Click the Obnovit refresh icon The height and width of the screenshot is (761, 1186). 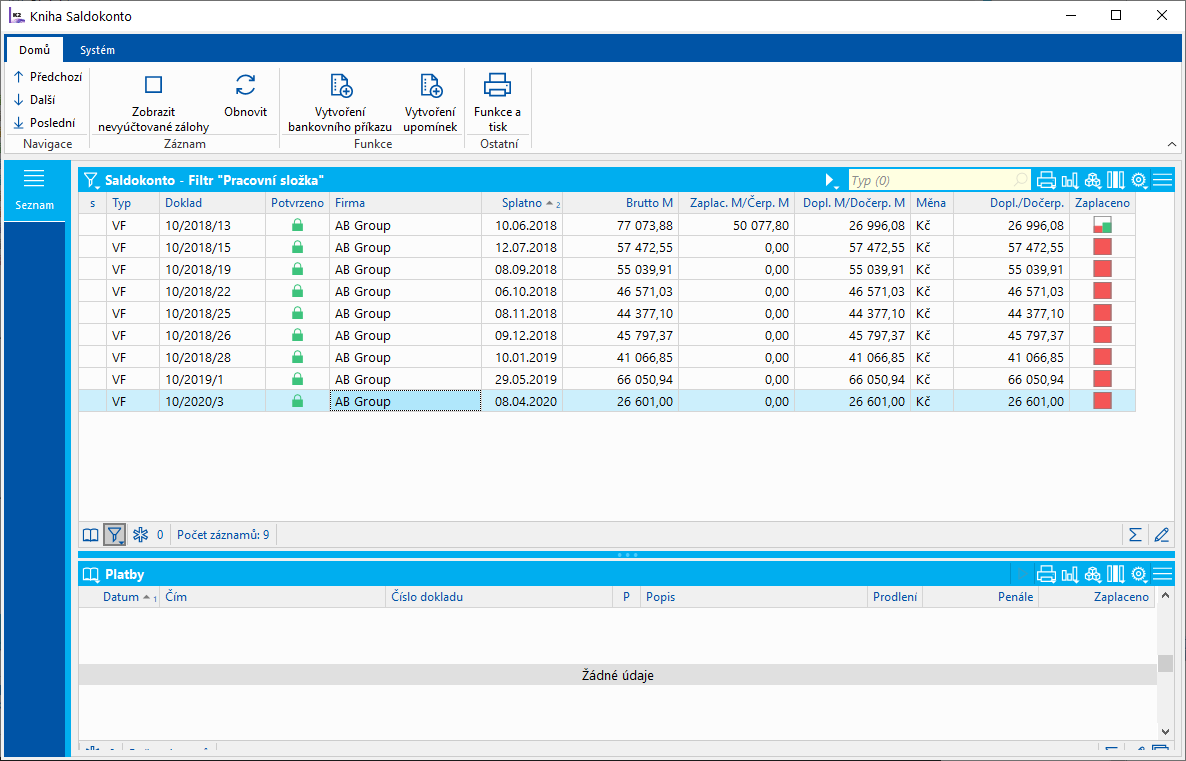245,86
